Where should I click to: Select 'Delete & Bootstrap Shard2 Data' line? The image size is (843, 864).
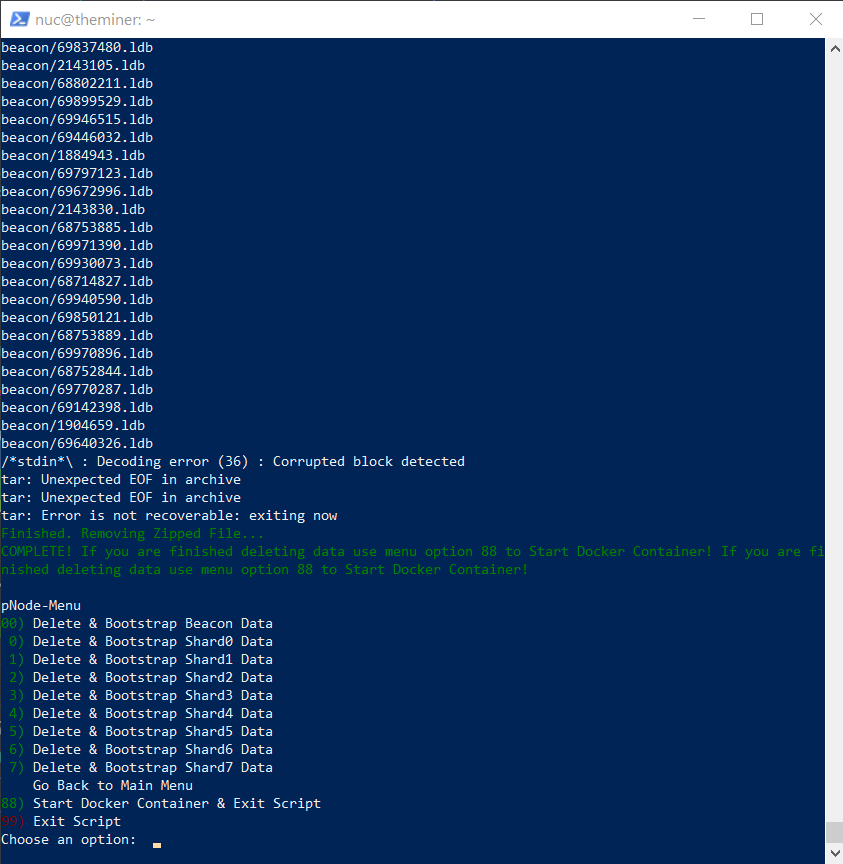[141, 678]
